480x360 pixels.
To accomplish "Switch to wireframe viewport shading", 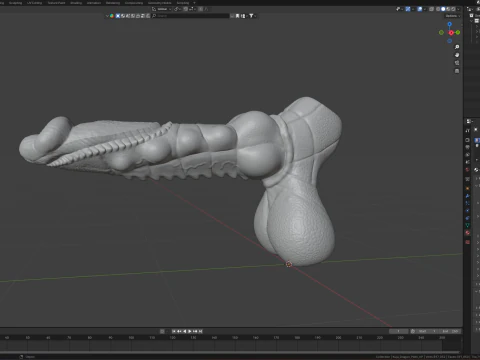I will 438,9.
